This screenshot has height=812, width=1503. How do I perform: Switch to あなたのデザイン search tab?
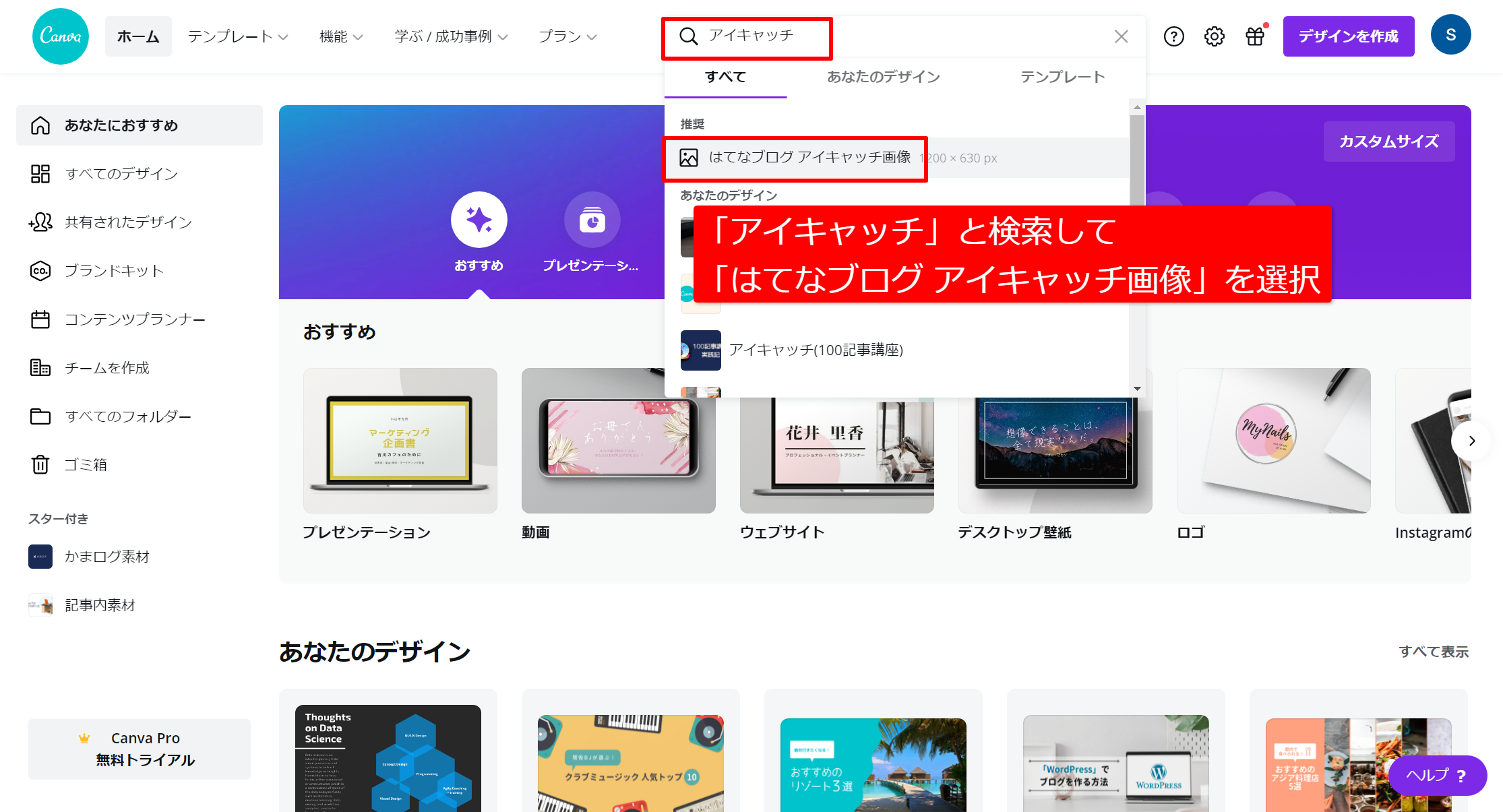(883, 77)
